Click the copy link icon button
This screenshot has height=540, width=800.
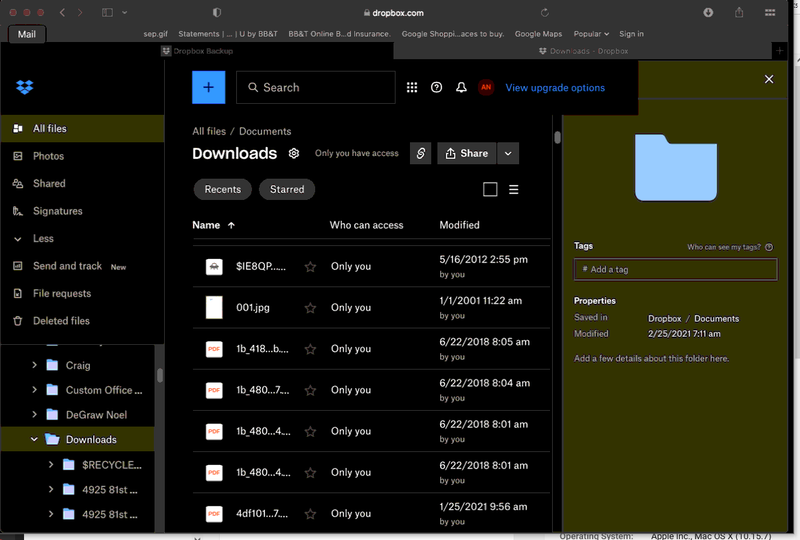coord(420,153)
